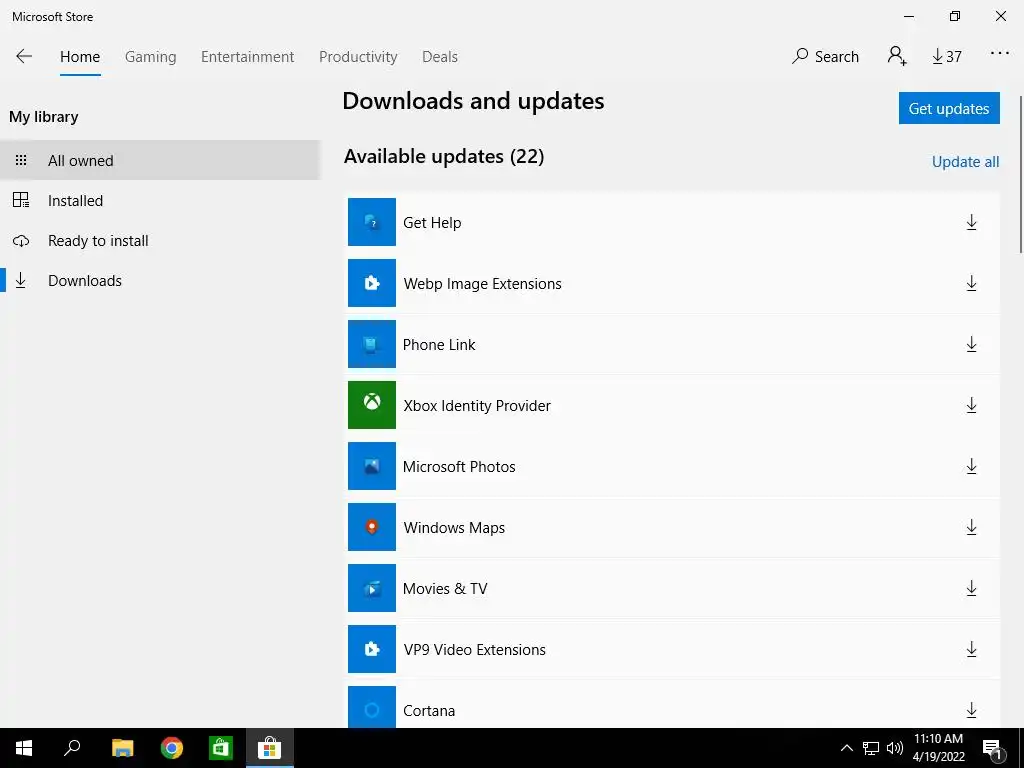Open the Xbox Identity Provider entry name
This screenshot has width=1024, height=768.
[x=477, y=406]
